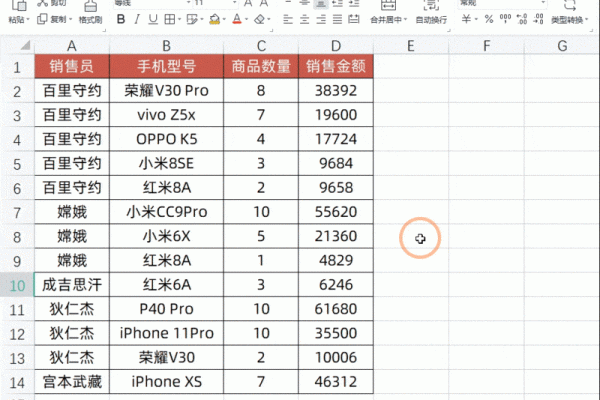Click the 粘贴 paste label
Screen dimensions: 600x400
16,20
